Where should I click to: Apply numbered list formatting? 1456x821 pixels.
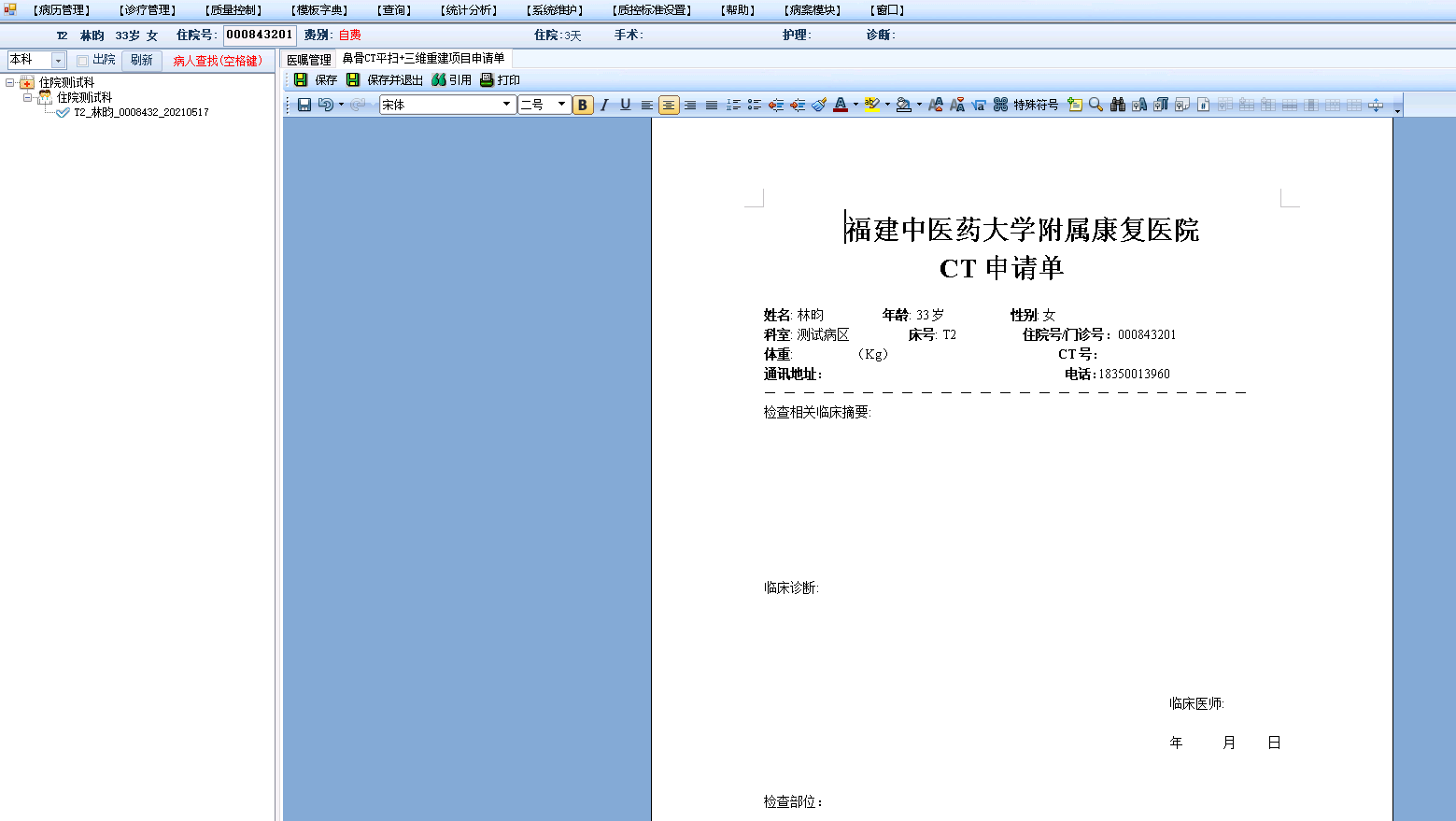(x=733, y=105)
